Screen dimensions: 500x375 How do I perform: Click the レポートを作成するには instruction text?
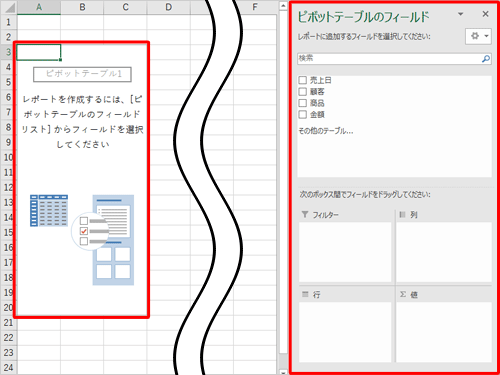click(82, 122)
